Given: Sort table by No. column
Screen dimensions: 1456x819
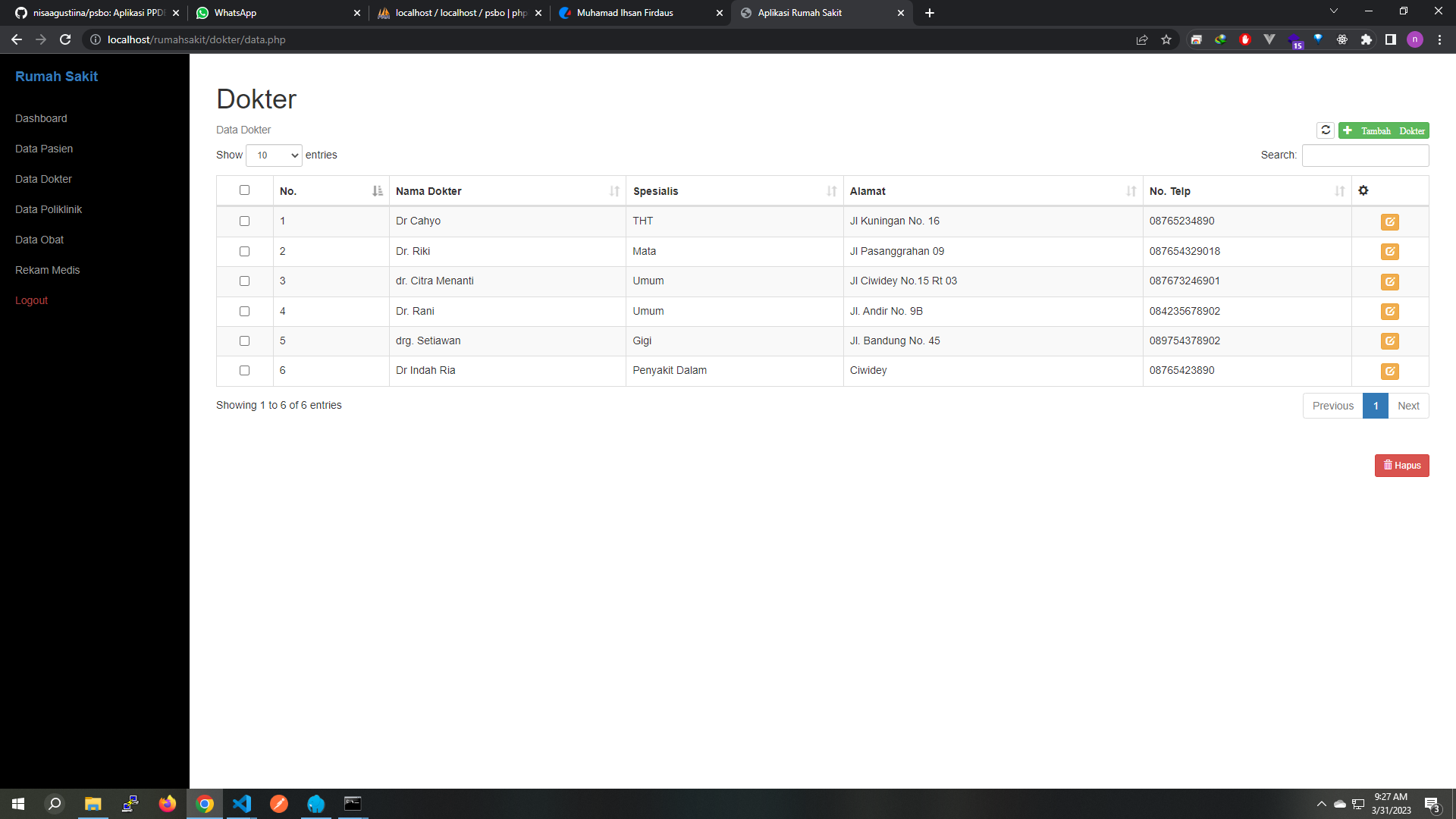Looking at the screenshot, I should point(331,191).
